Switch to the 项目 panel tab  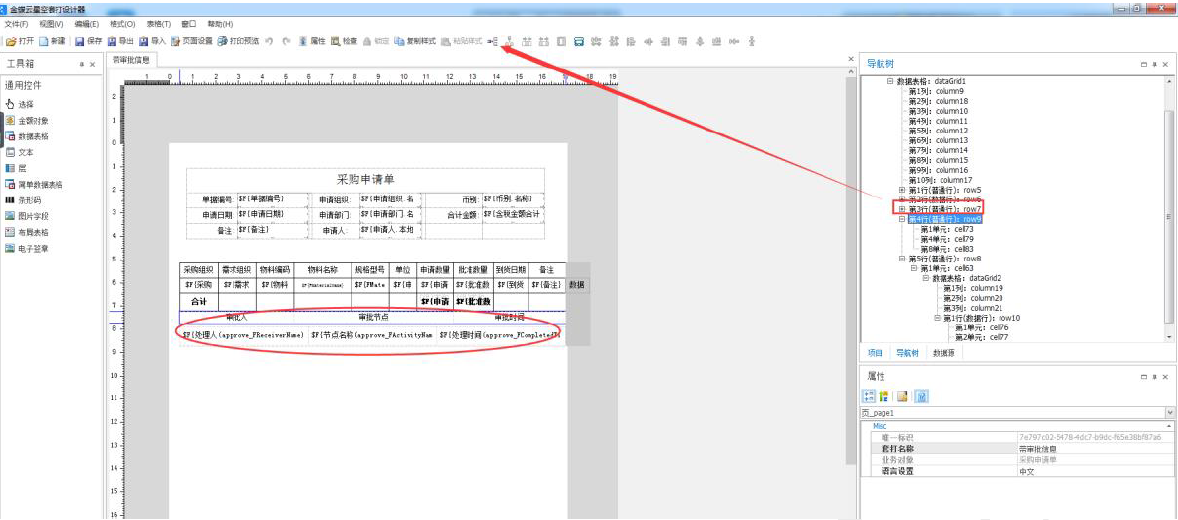(875, 353)
